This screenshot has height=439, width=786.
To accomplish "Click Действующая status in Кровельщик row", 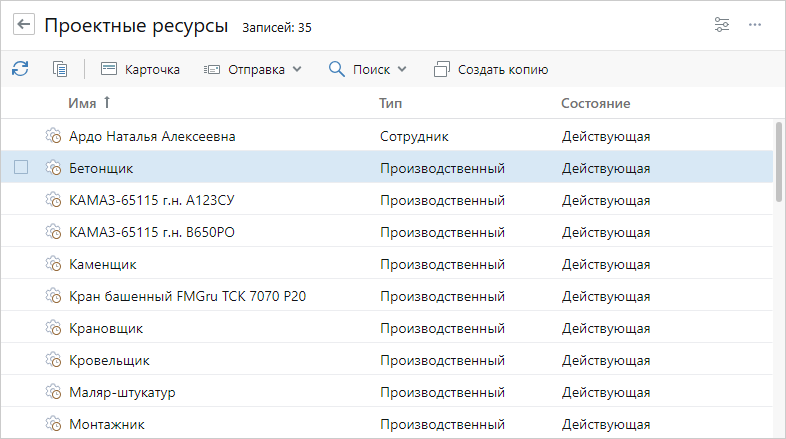I will coord(606,361).
